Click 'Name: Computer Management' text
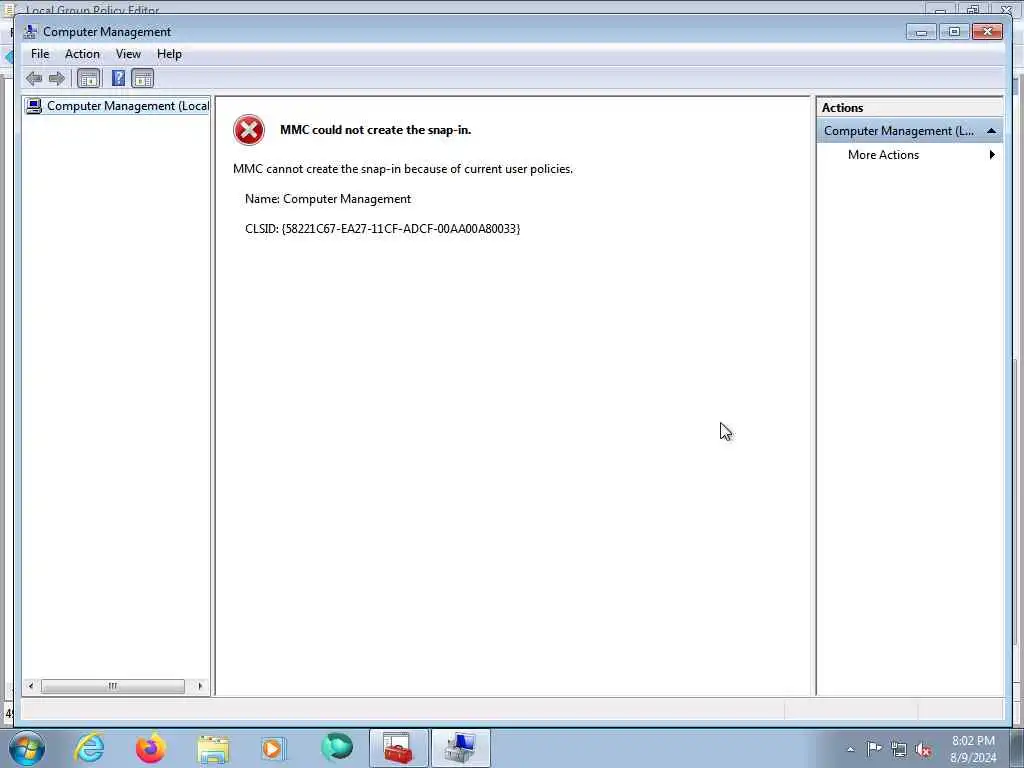The image size is (1024, 768). 328,199
